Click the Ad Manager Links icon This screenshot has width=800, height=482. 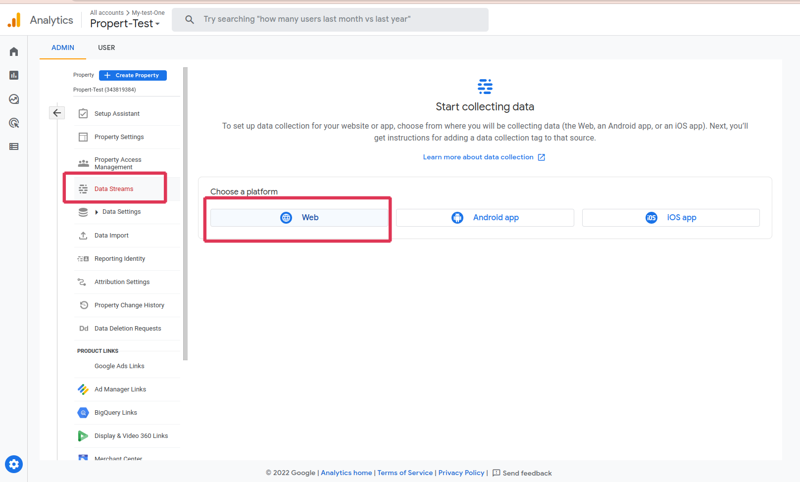tap(83, 389)
